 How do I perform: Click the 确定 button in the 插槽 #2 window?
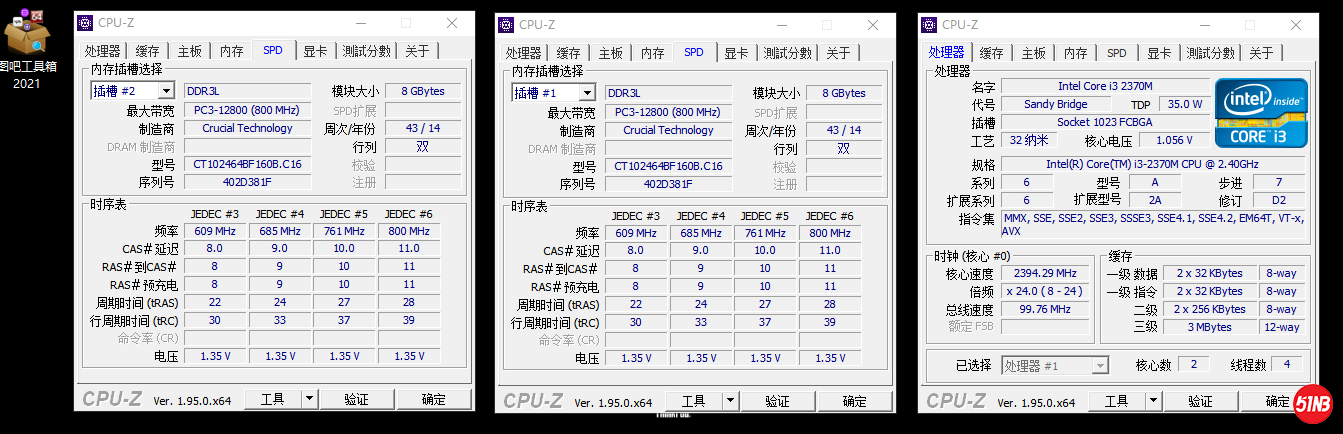434,399
